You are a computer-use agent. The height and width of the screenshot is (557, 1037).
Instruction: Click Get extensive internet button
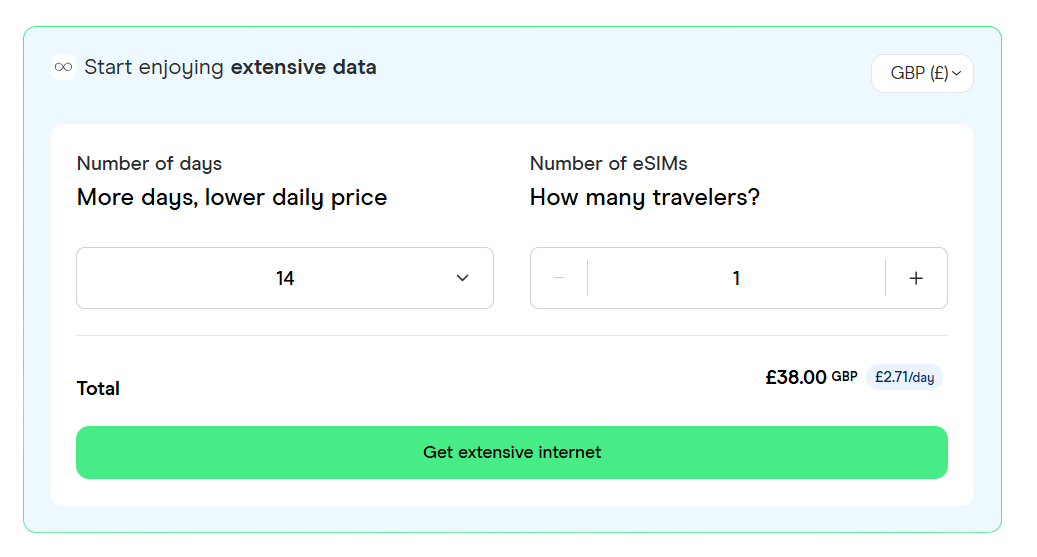click(512, 452)
